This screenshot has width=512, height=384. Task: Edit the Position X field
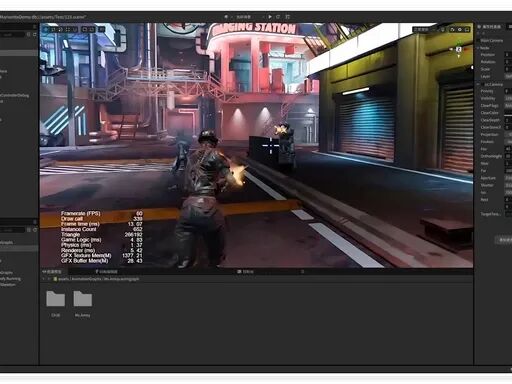(508, 55)
